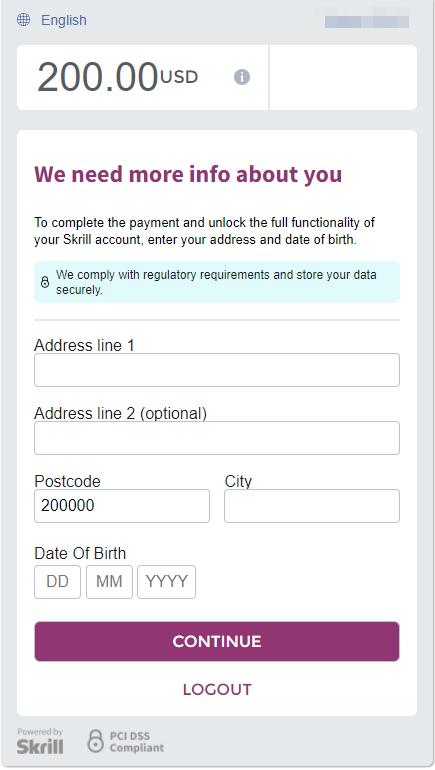Screen dimensions: 435x770
Task: Click the blurred merchant name at the top
Action: [367, 20]
